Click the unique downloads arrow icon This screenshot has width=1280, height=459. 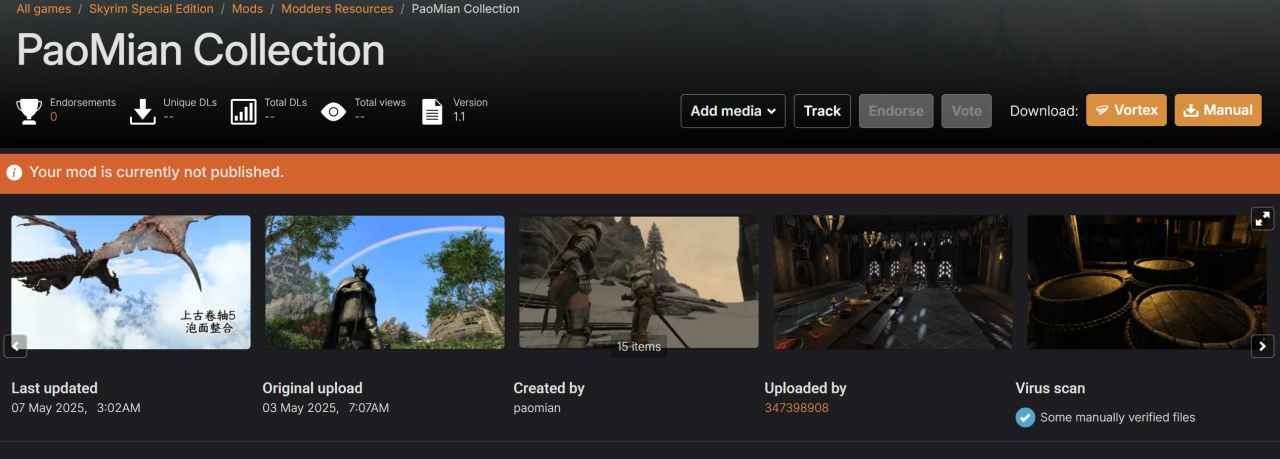pyautogui.click(x=143, y=111)
